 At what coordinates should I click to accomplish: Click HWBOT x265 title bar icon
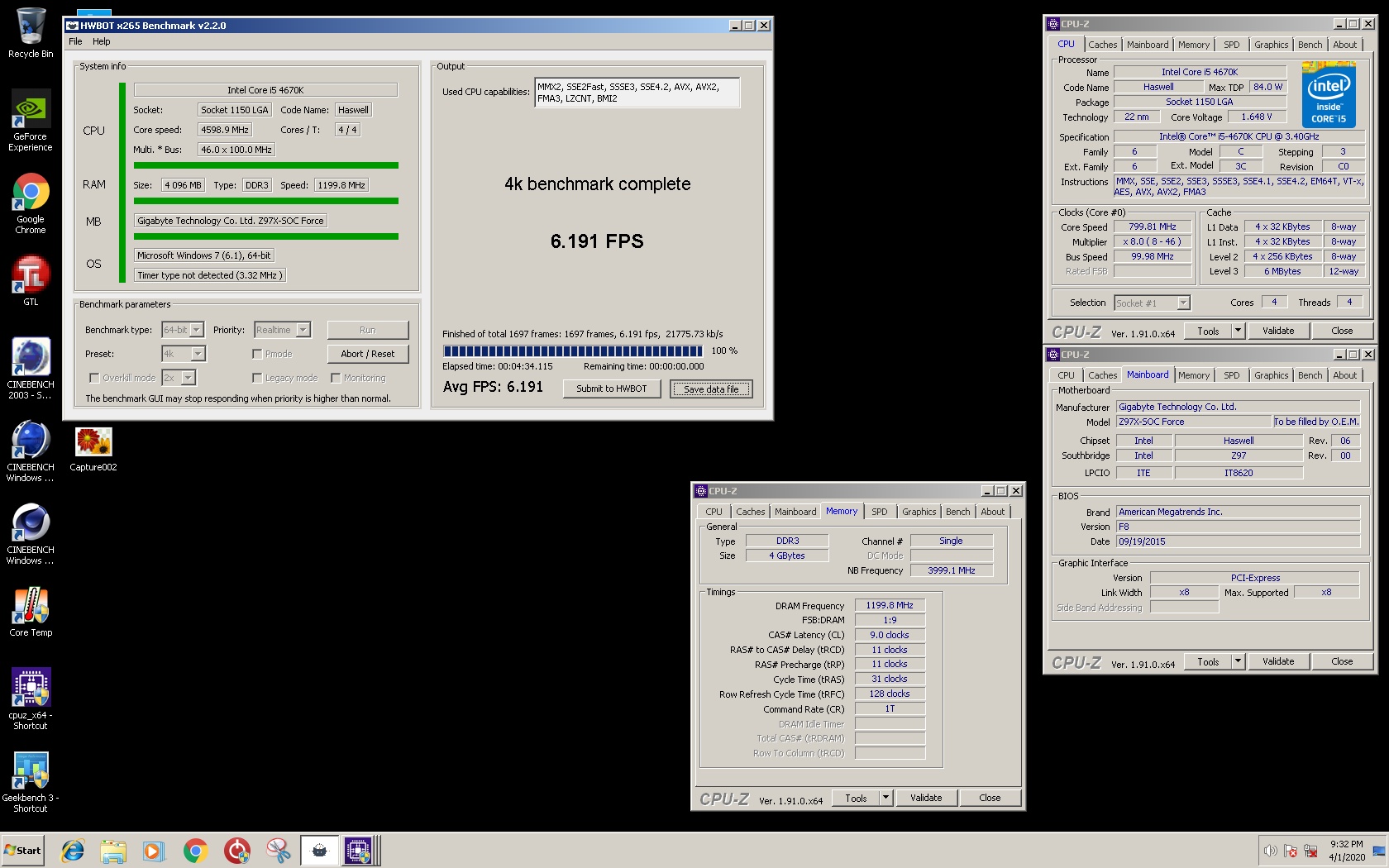72,26
